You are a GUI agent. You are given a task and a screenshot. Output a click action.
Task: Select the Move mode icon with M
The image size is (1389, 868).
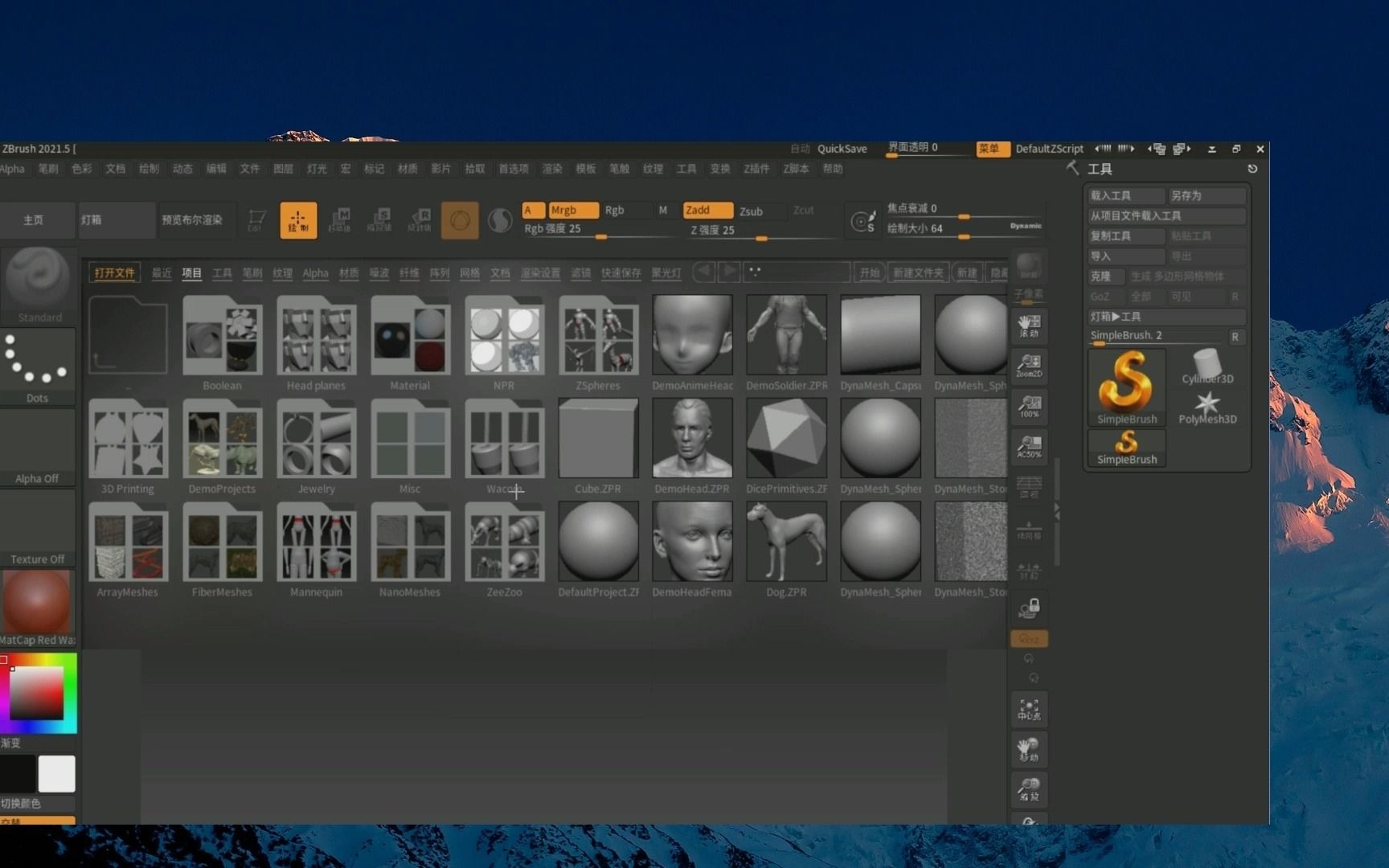click(x=340, y=220)
